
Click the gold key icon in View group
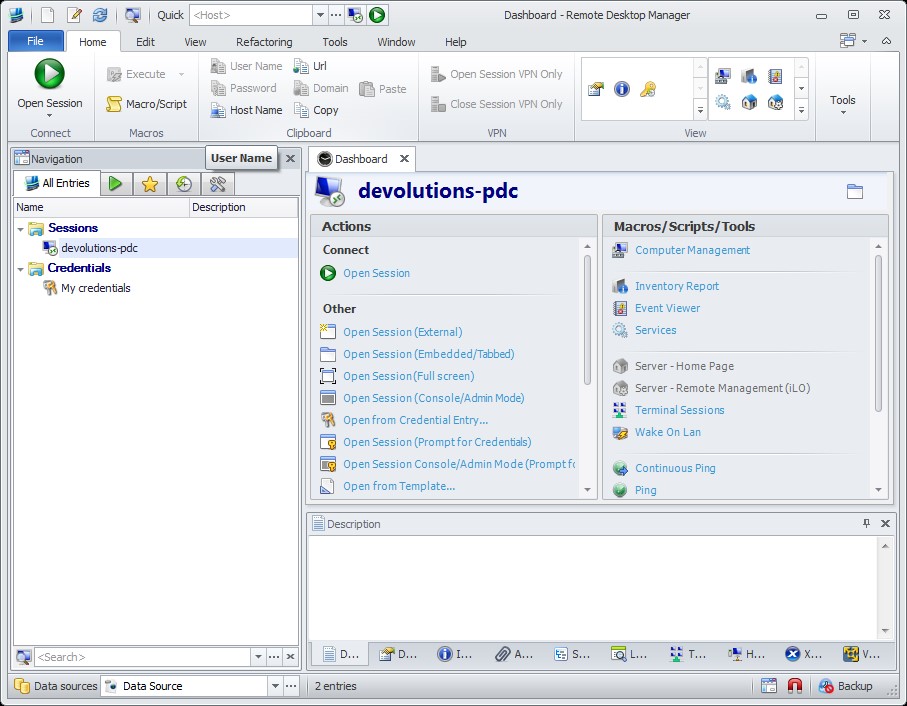[x=647, y=89]
